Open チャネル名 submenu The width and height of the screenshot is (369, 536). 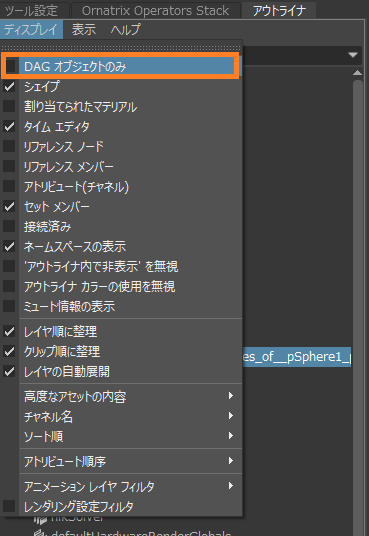pos(131,416)
